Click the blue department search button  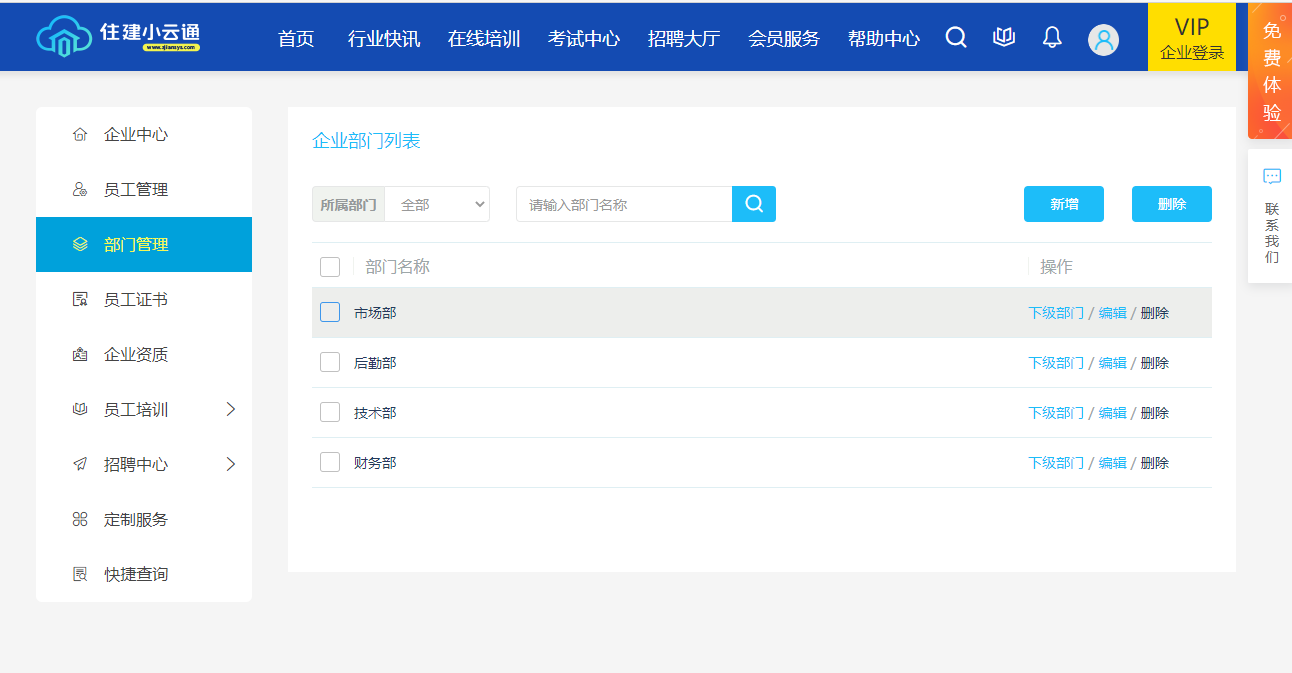coord(754,204)
